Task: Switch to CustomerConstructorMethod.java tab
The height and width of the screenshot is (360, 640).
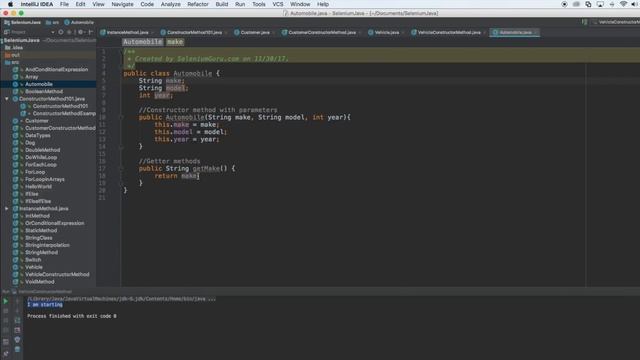Action: 322,32
